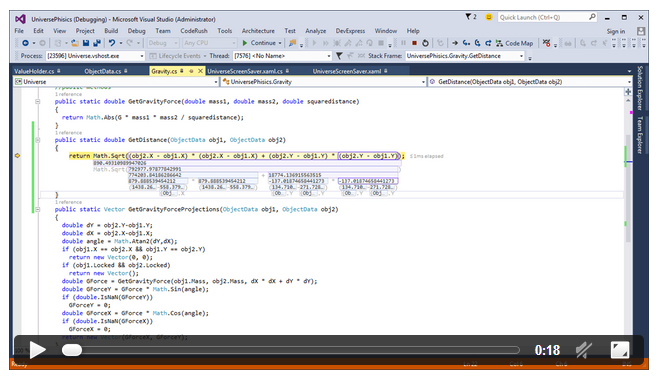Open the Solution Explorer side panel

click(640, 88)
